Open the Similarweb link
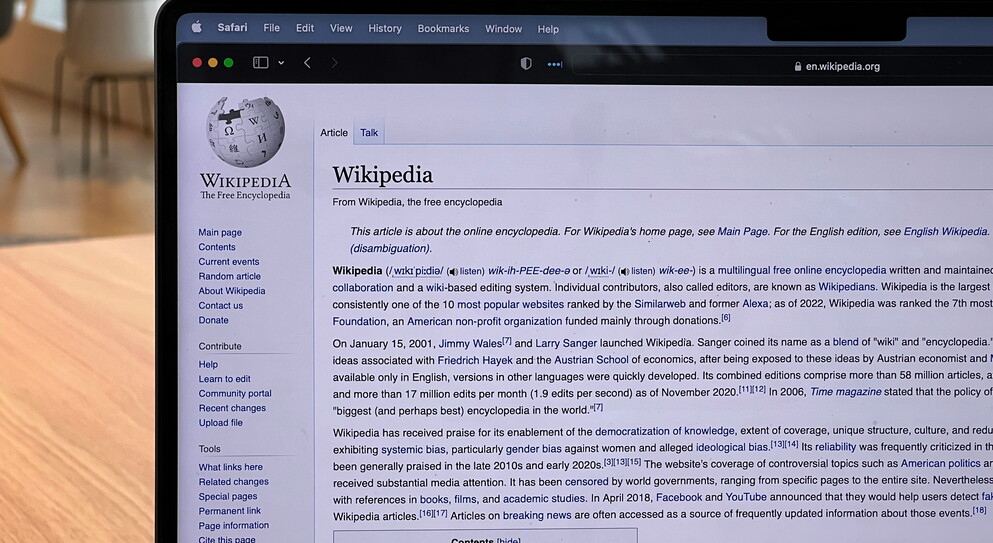 pos(660,304)
